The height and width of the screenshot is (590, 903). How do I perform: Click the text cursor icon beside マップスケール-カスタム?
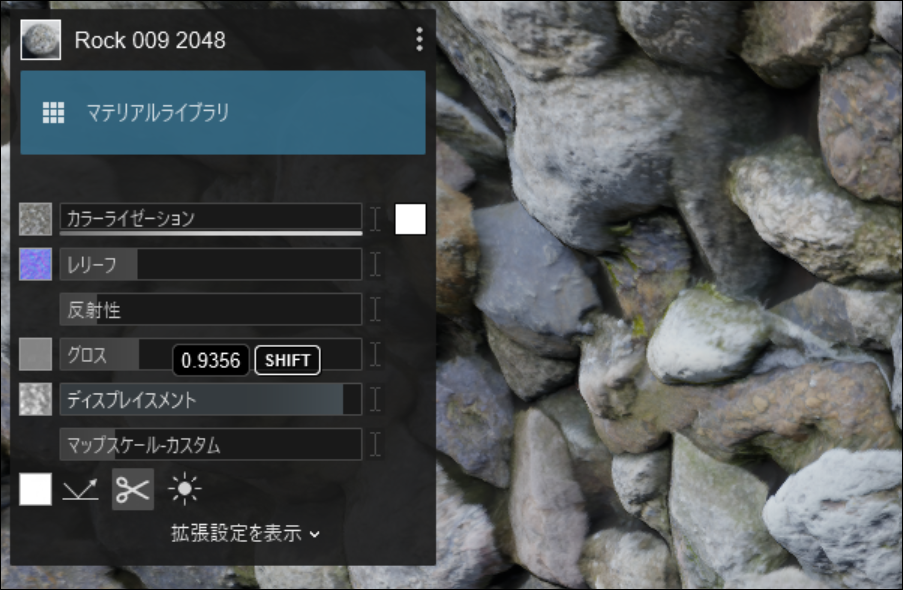pyautogui.click(x=375, y=444)
